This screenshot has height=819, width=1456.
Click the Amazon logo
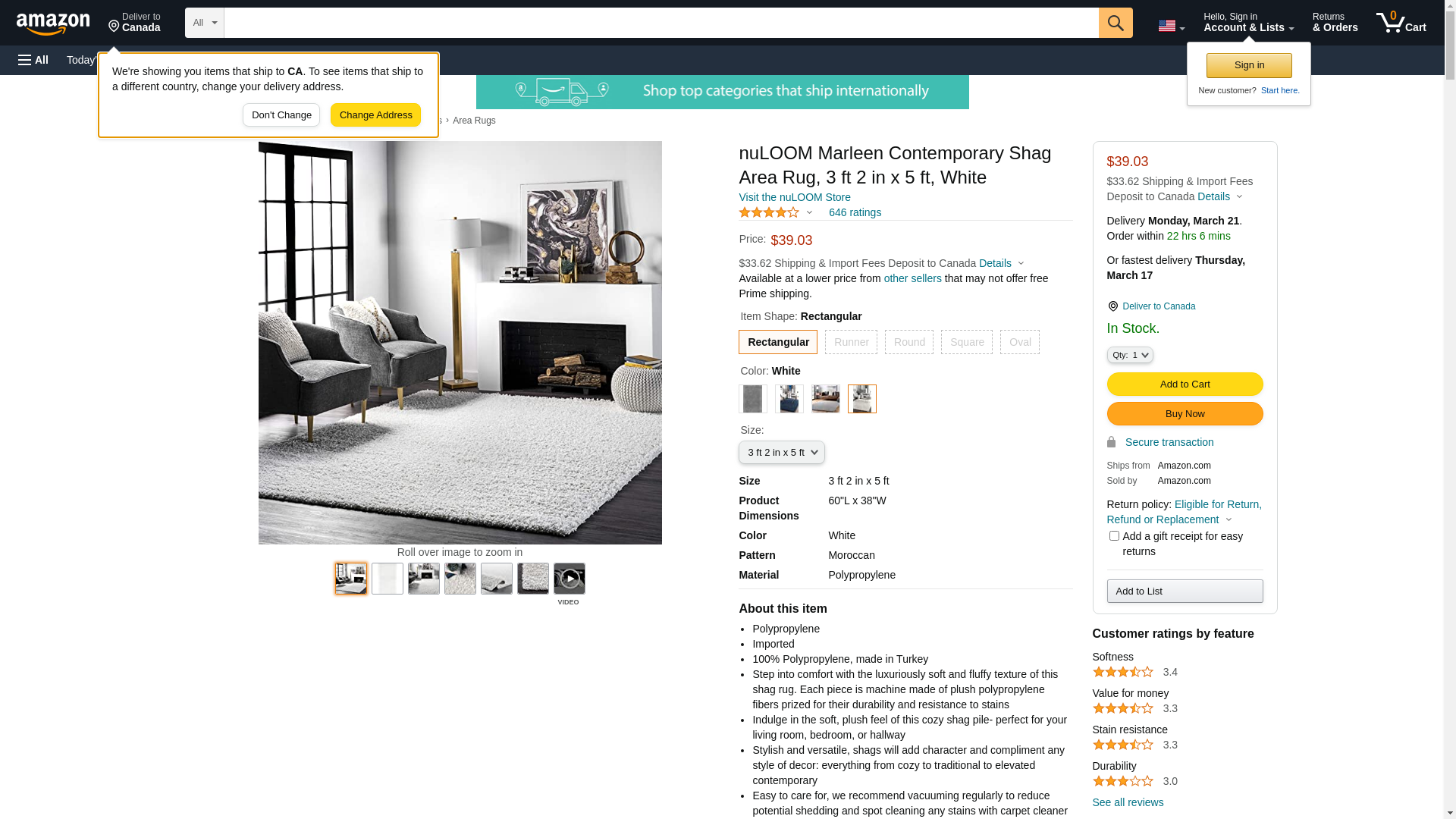pos(53,24)
